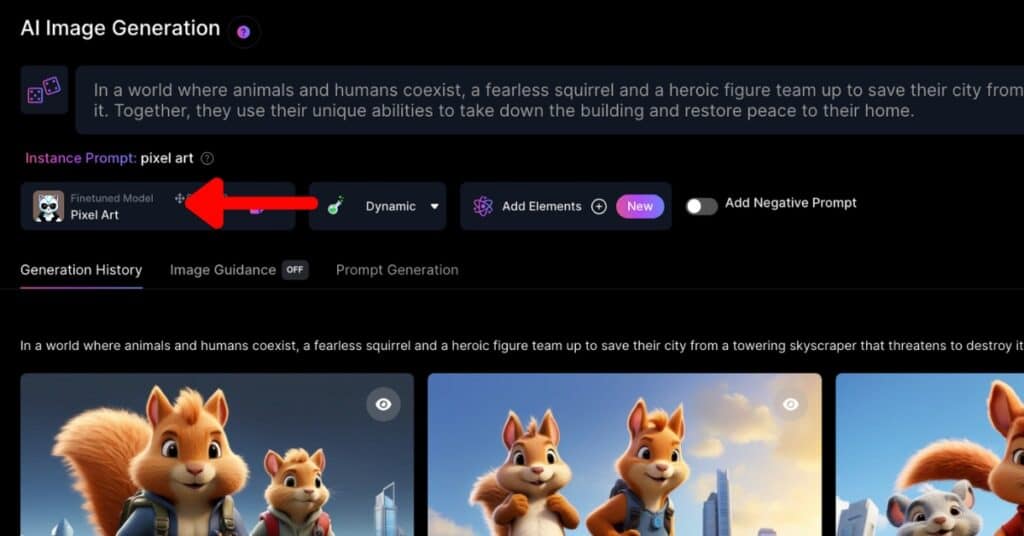Viewport: 1024px width, 536px height.
Task: Click inside the prompt text field
Action: coord(550,100)
